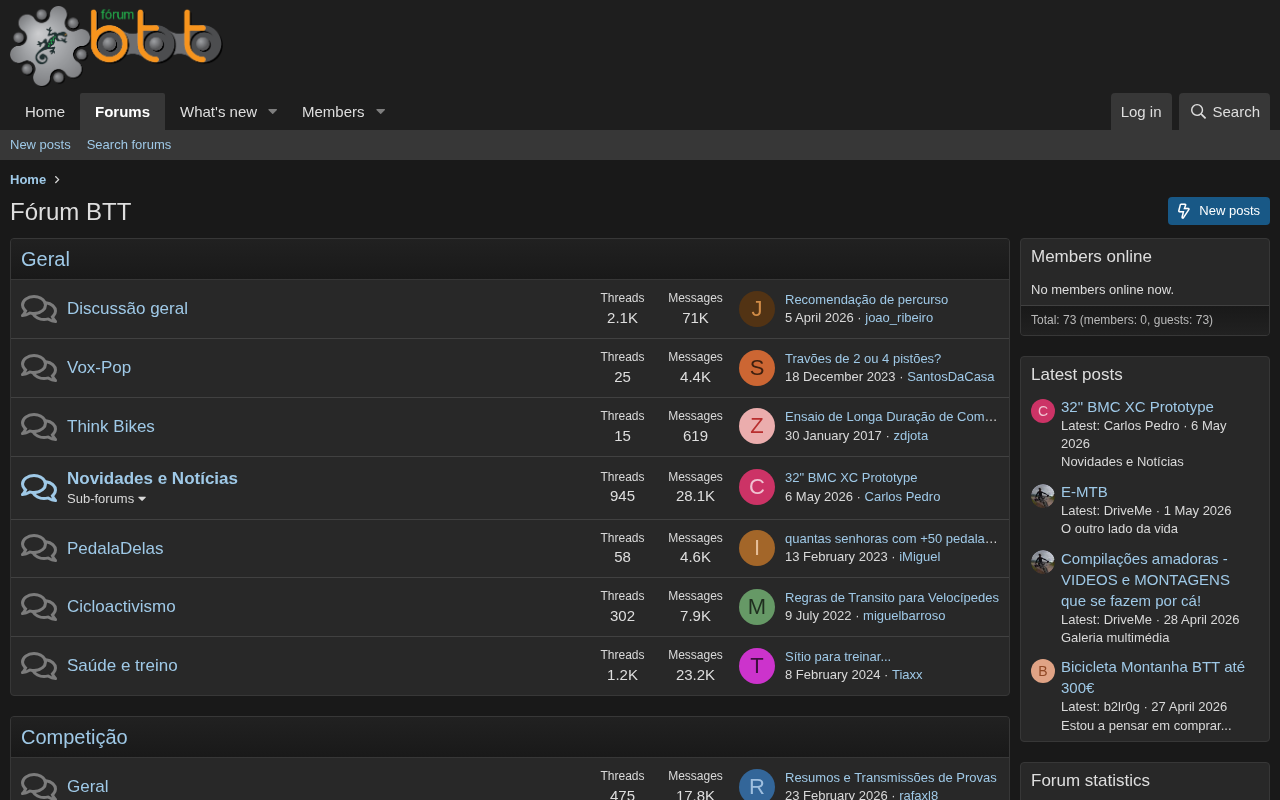Viewport: 1280px width, 800px height.
Task: Click the Fórum BTT logo
Action: click(116, 46)
